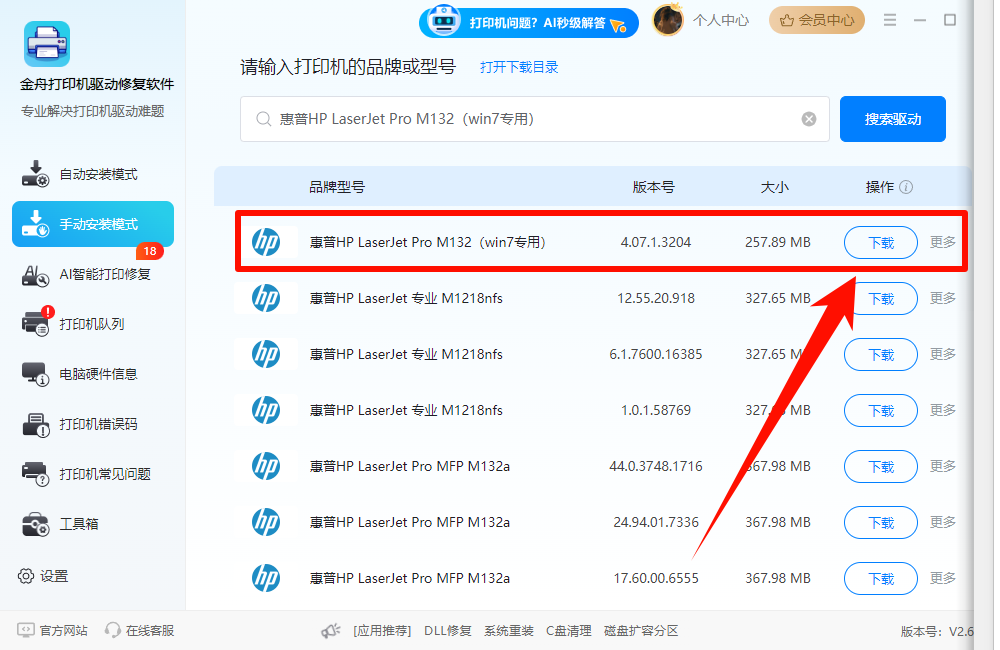Select 手动安装模式 in the sidebar
The image size is (1000, 650).
tap(93, 224)
